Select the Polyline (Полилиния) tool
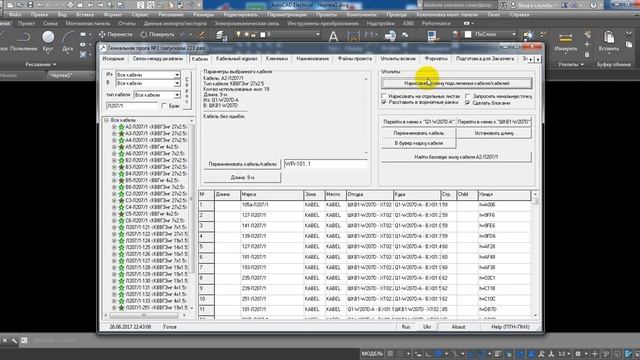The image size is (640, 360). click(24, 41)
